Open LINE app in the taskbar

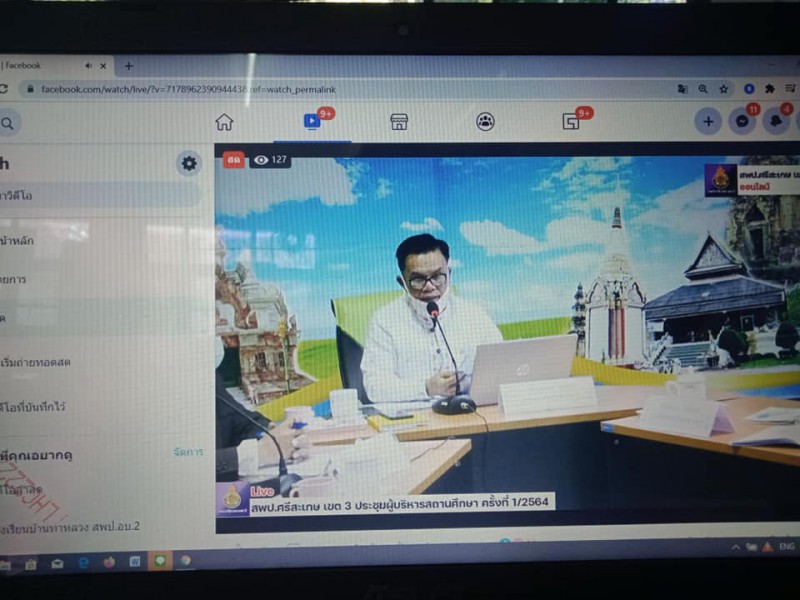(x=160, y=562)
